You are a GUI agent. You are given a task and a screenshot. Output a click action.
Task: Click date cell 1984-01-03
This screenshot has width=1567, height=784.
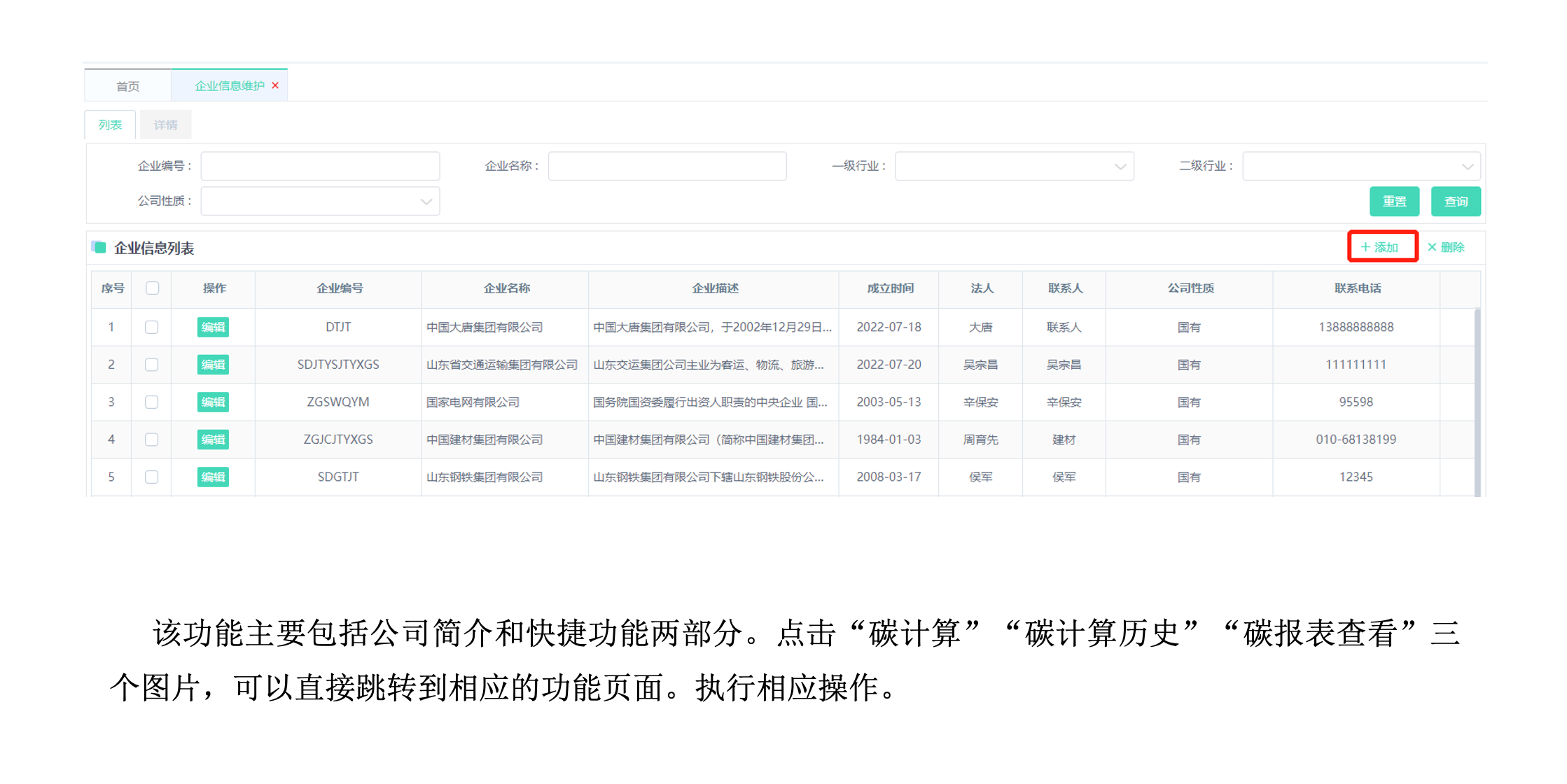[889, 439]
